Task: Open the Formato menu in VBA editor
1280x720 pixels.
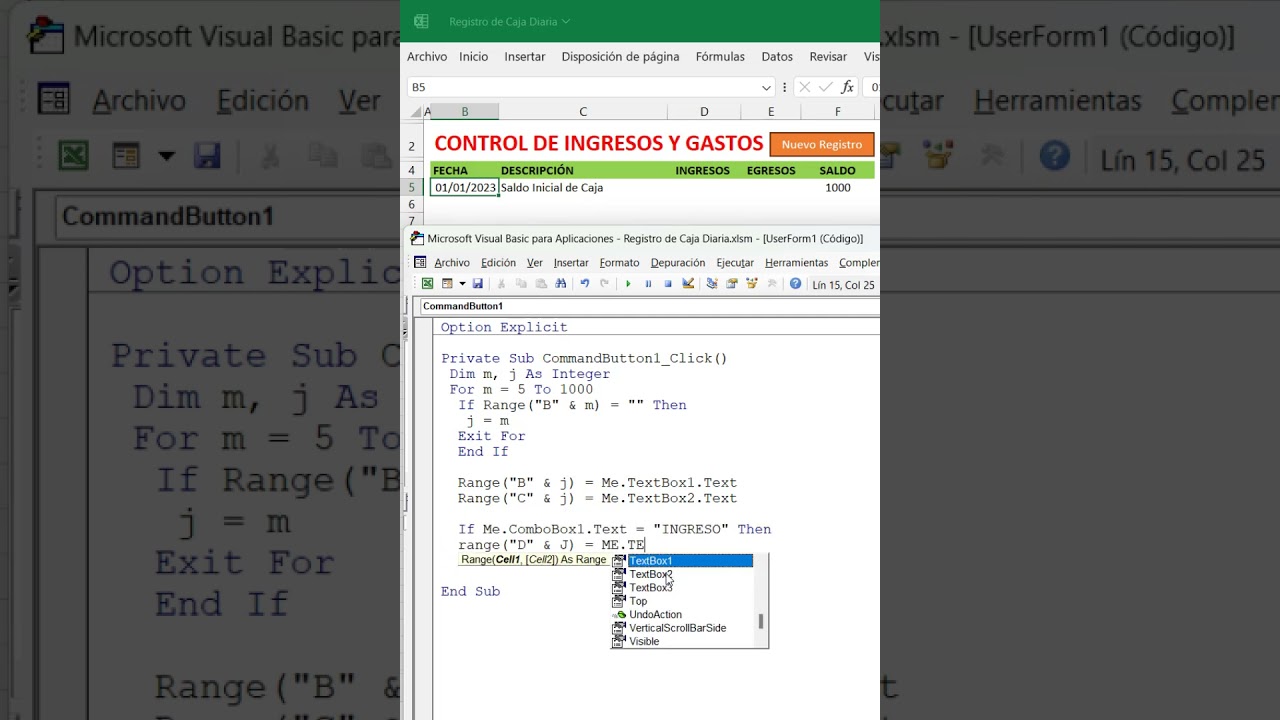Action: click(x=619, y=263)
